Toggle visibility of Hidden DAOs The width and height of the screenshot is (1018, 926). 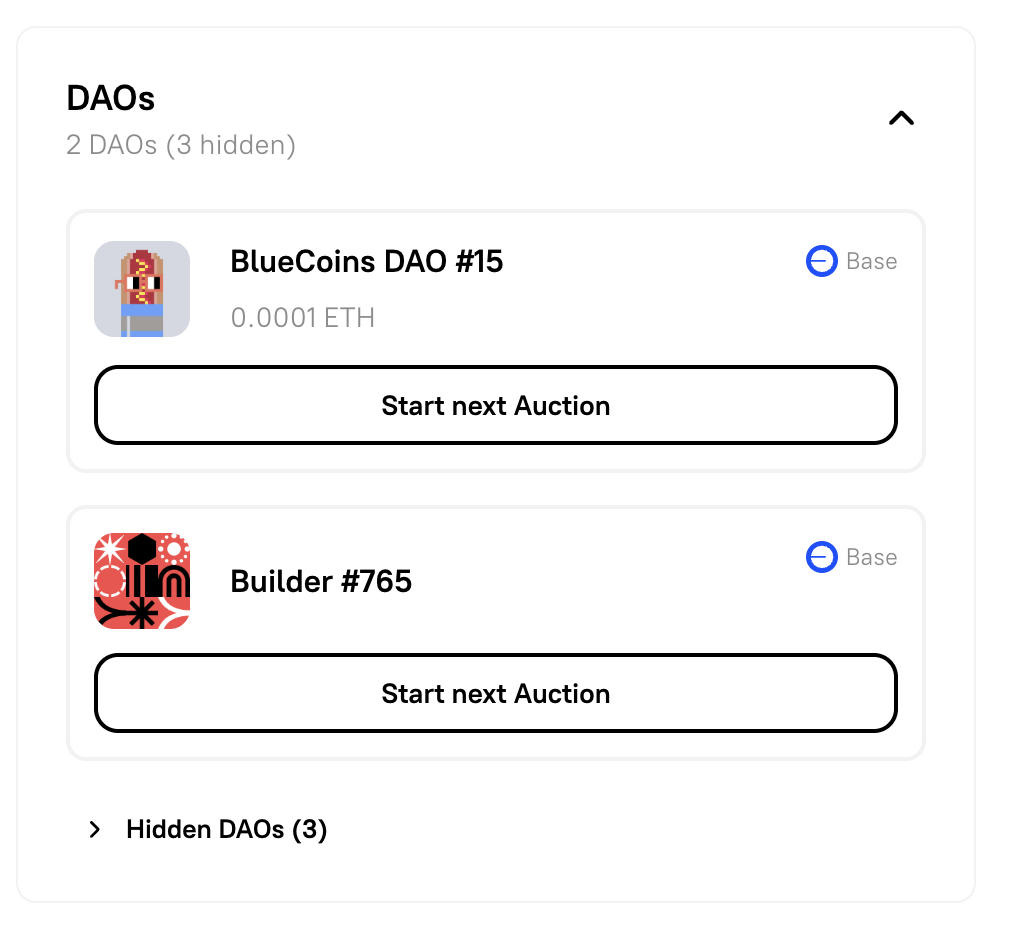point(226,829)
